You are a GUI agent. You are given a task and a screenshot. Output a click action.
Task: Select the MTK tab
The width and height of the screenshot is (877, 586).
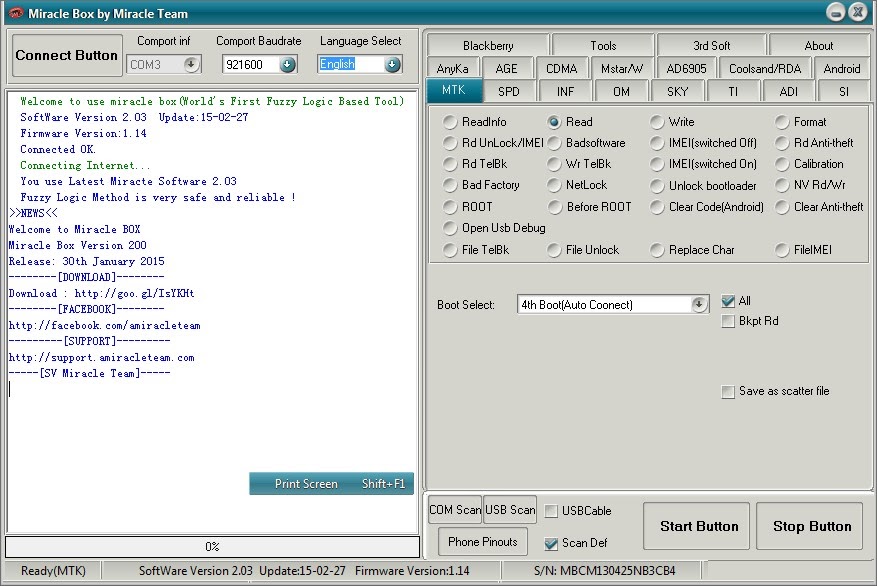point(454,90)
